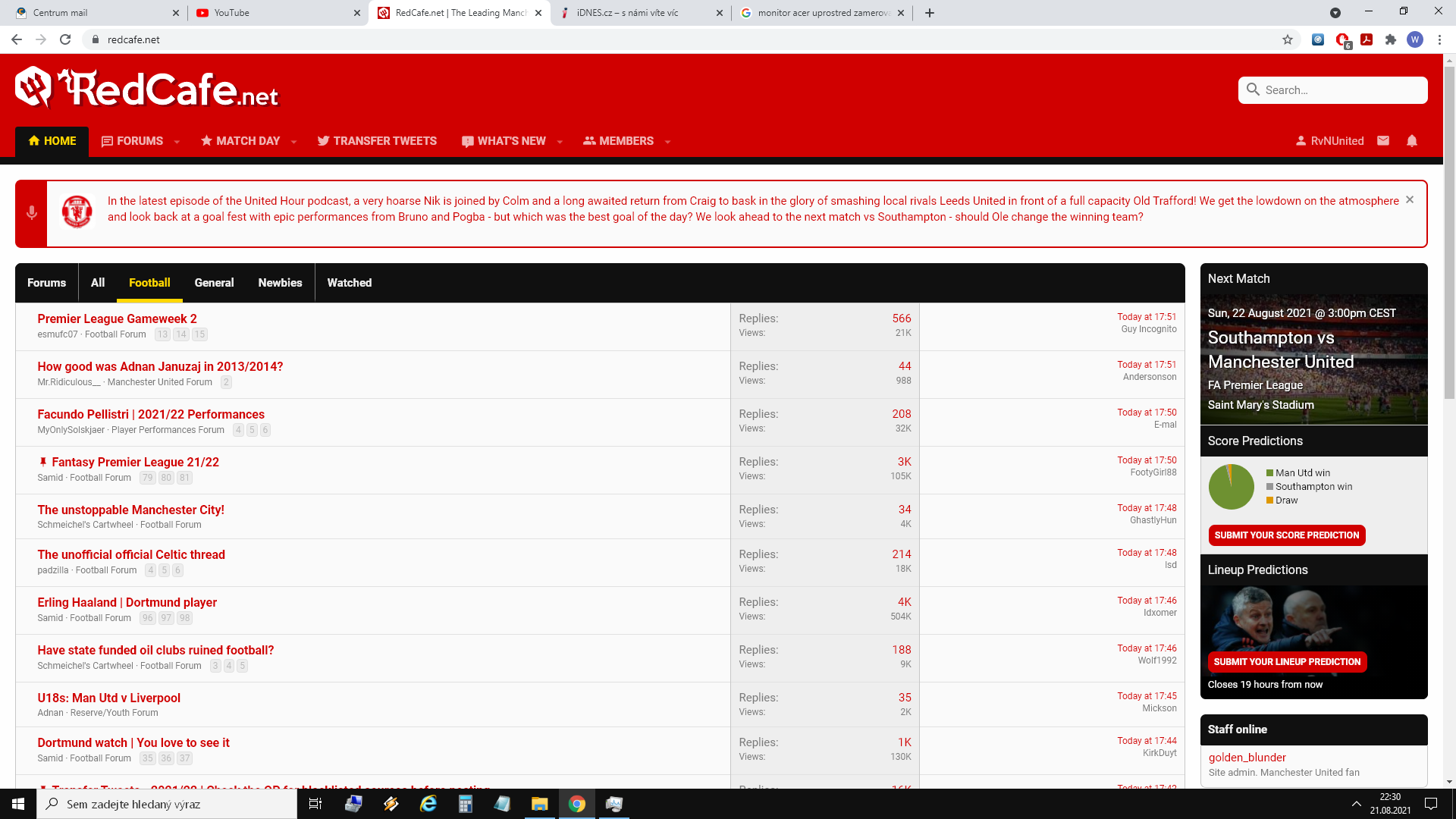The image size is (1456, 819).
Task: Open the conversations envelope icon
Action: click(x=1383, y=141)
